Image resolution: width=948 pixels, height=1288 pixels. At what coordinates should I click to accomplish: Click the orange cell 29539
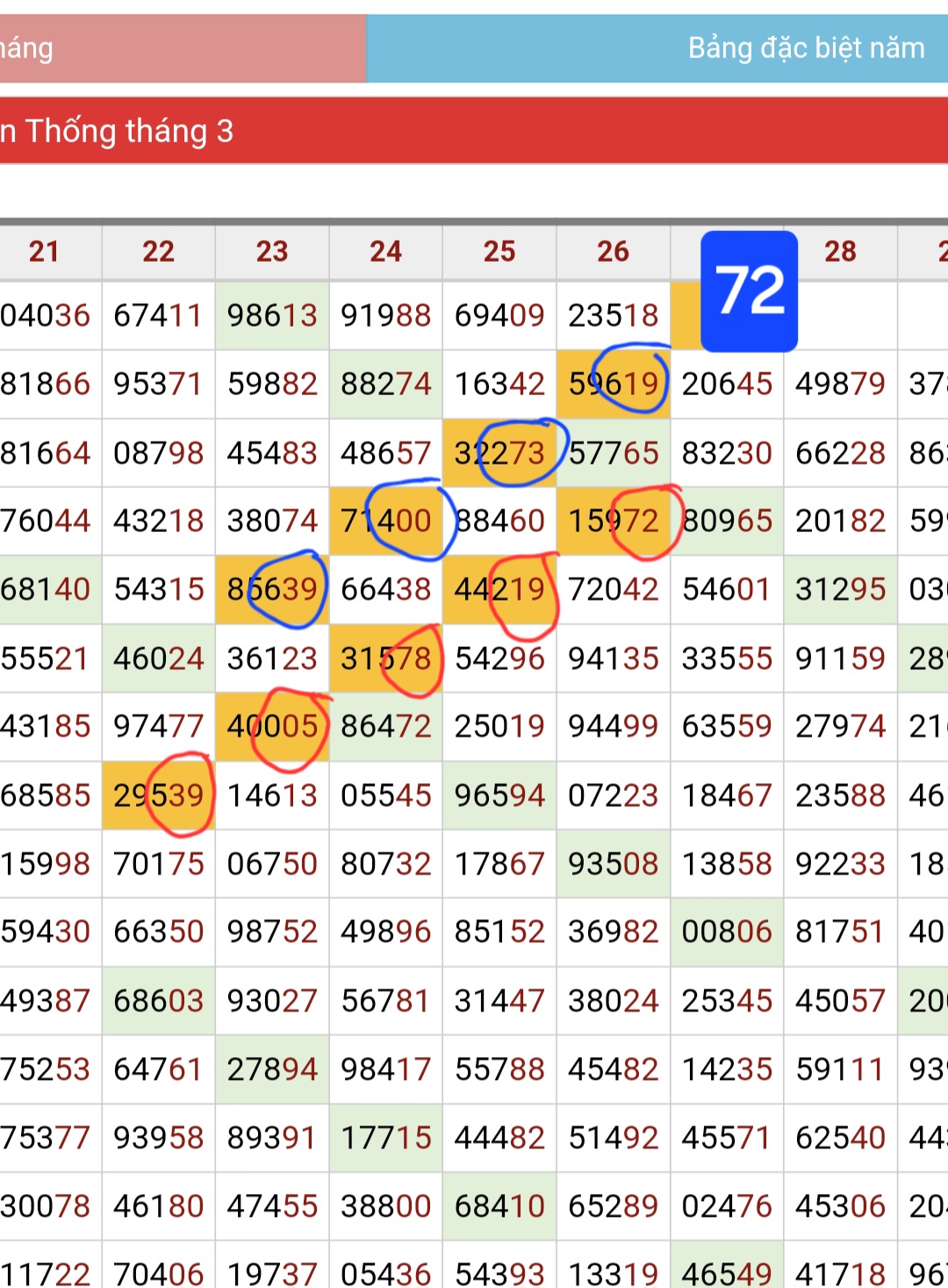(x=159, y=795)
